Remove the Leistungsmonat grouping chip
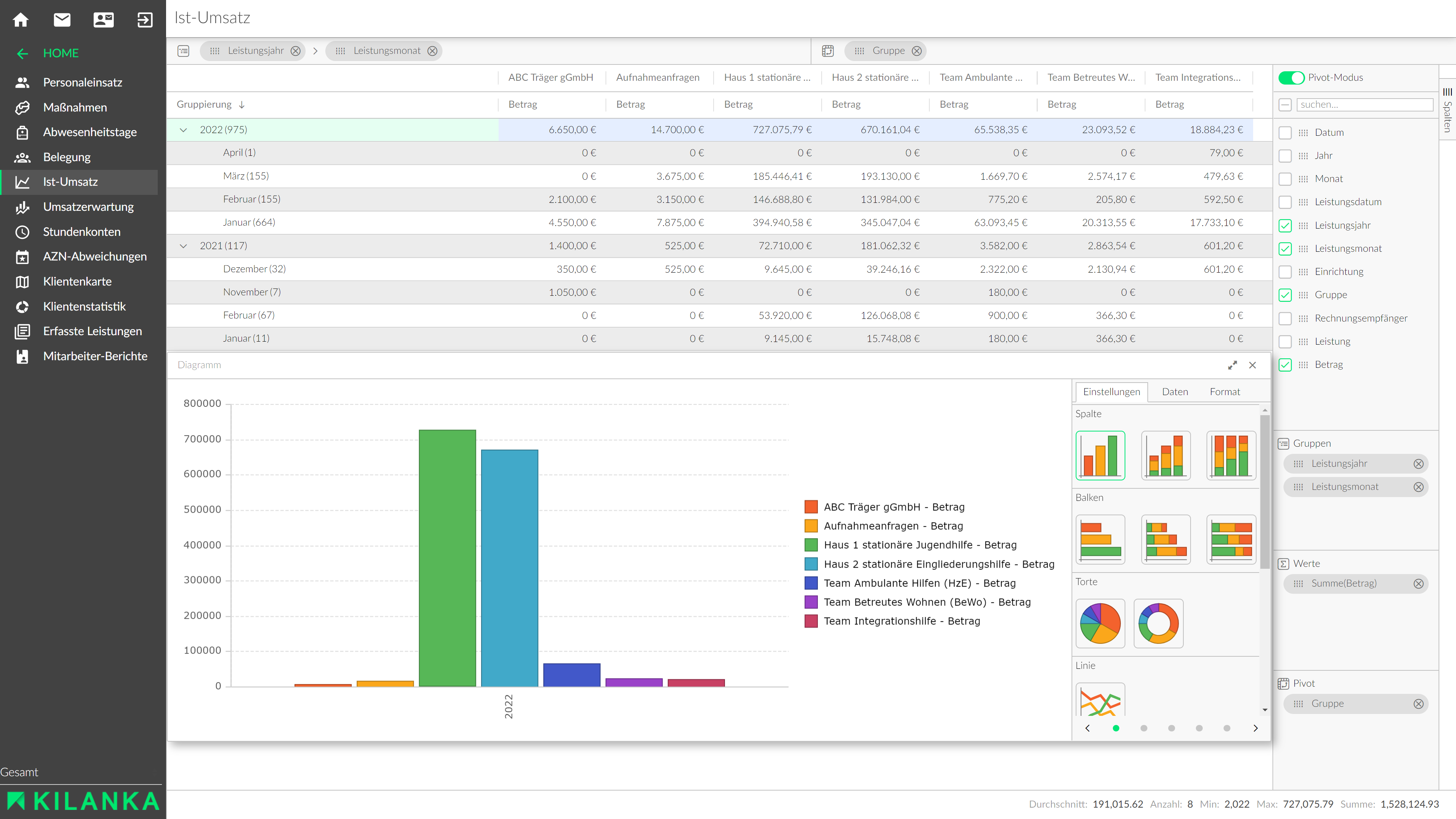1456x819 pixels. point(432,51)
